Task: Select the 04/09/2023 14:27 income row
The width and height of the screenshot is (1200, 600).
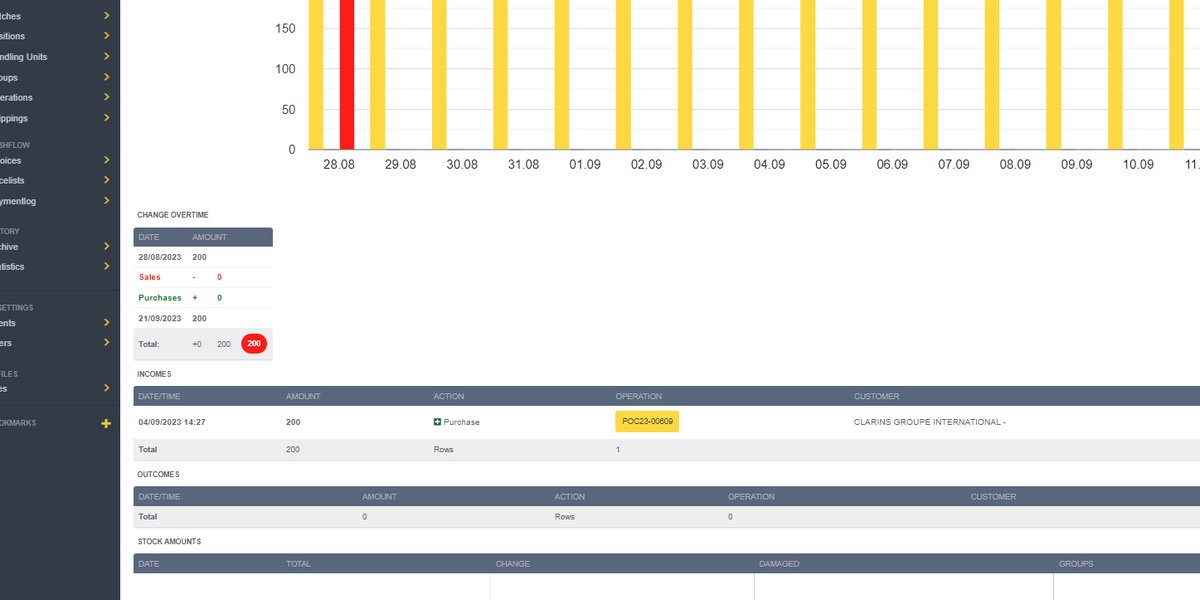Action: click(171, 422)
